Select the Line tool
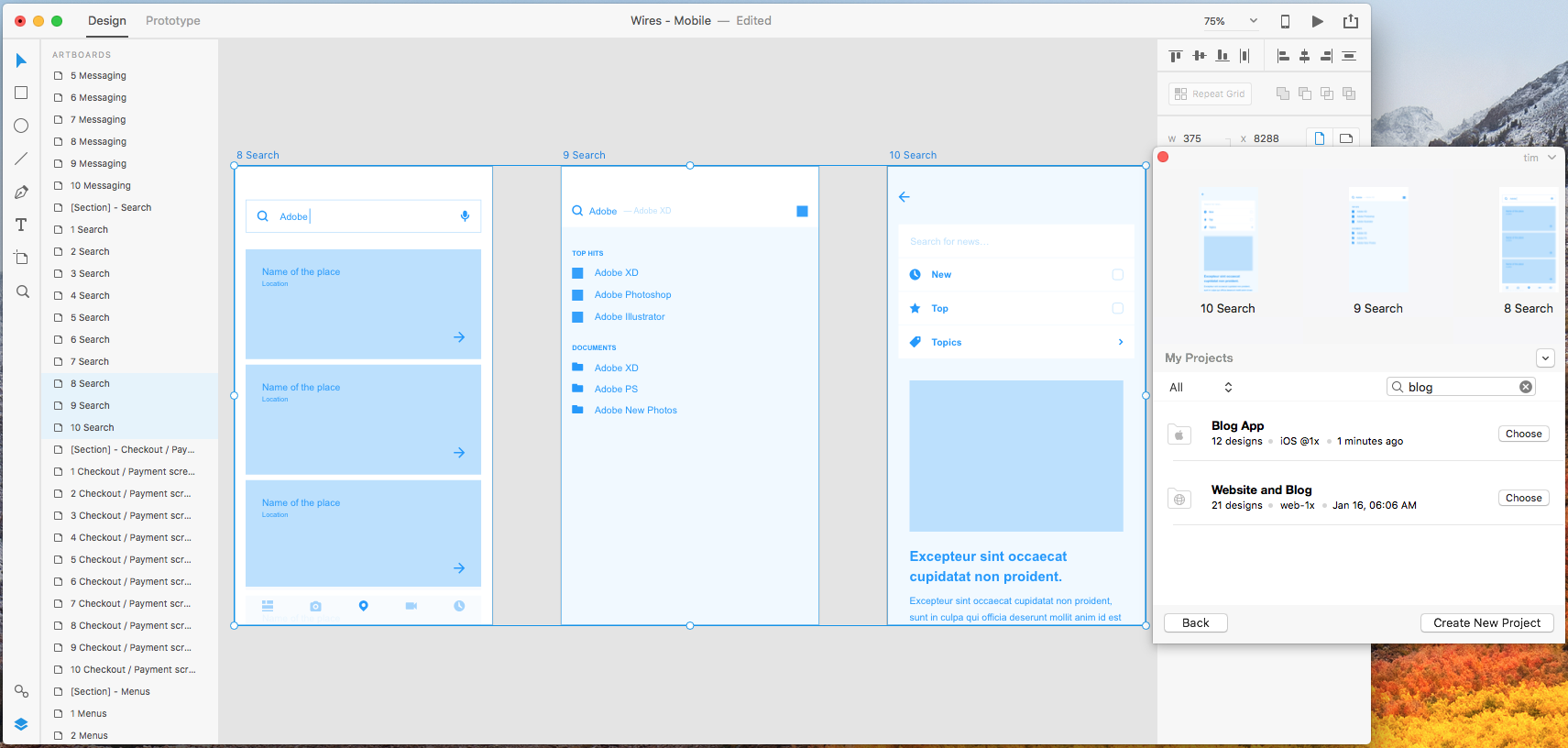1568x748 pixels. click(21, 159)
